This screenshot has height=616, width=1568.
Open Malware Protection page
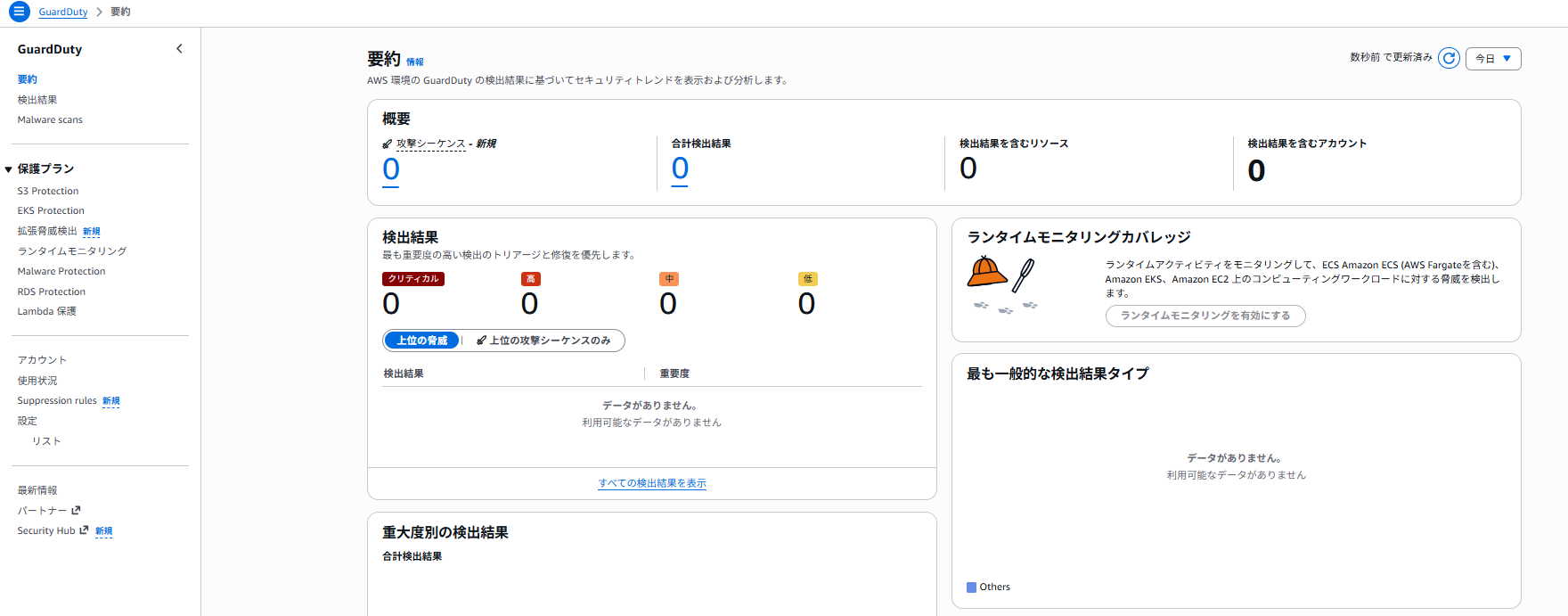pos(61,271)
